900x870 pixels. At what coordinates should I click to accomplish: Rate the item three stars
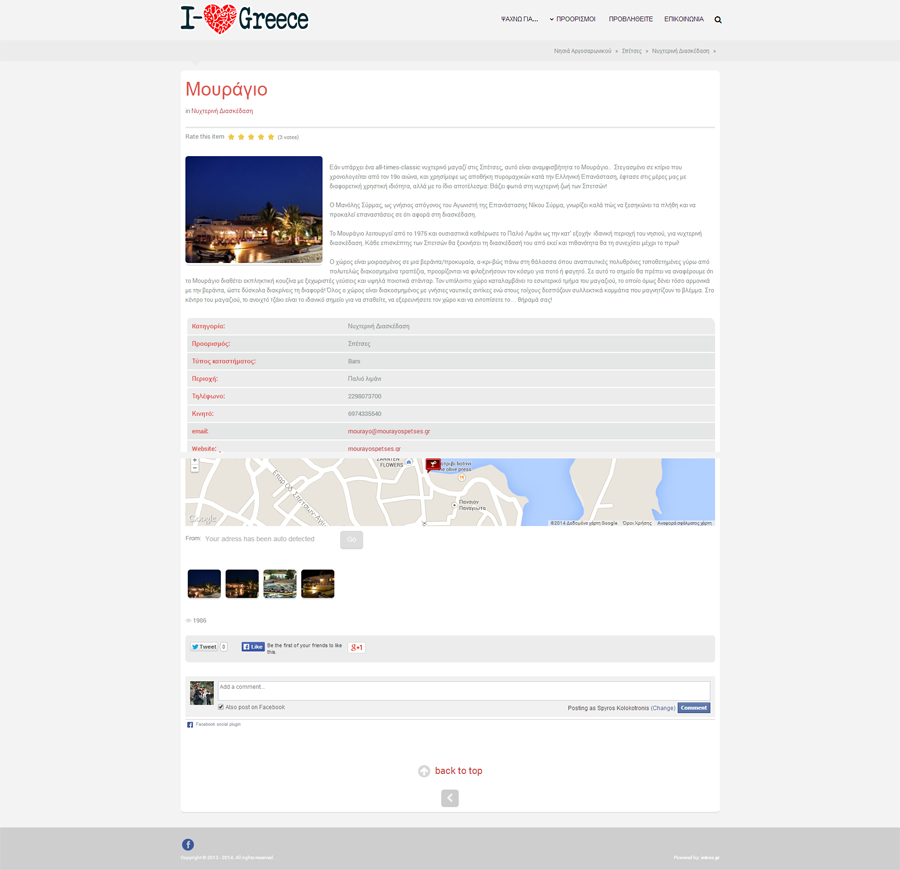251,137
